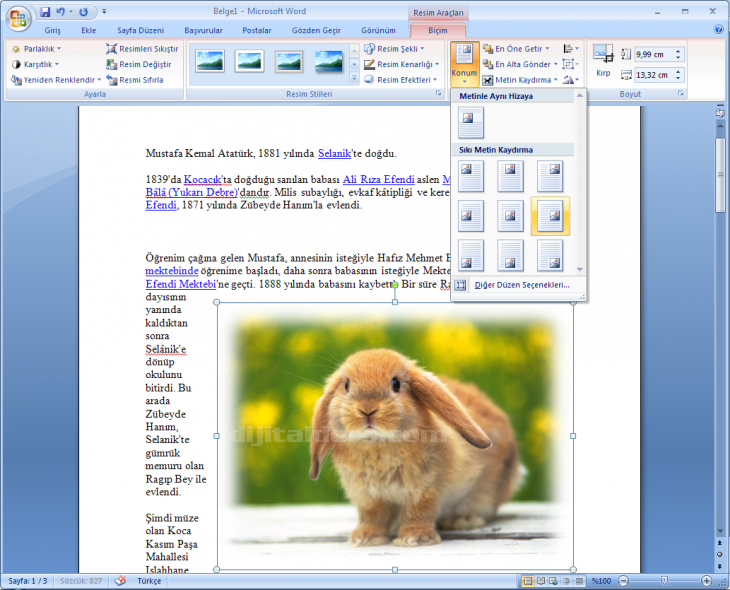This screenshot has width=730, height=590.
Task: Open the Resim Efektleri dropdown
Action: point(400,80)
